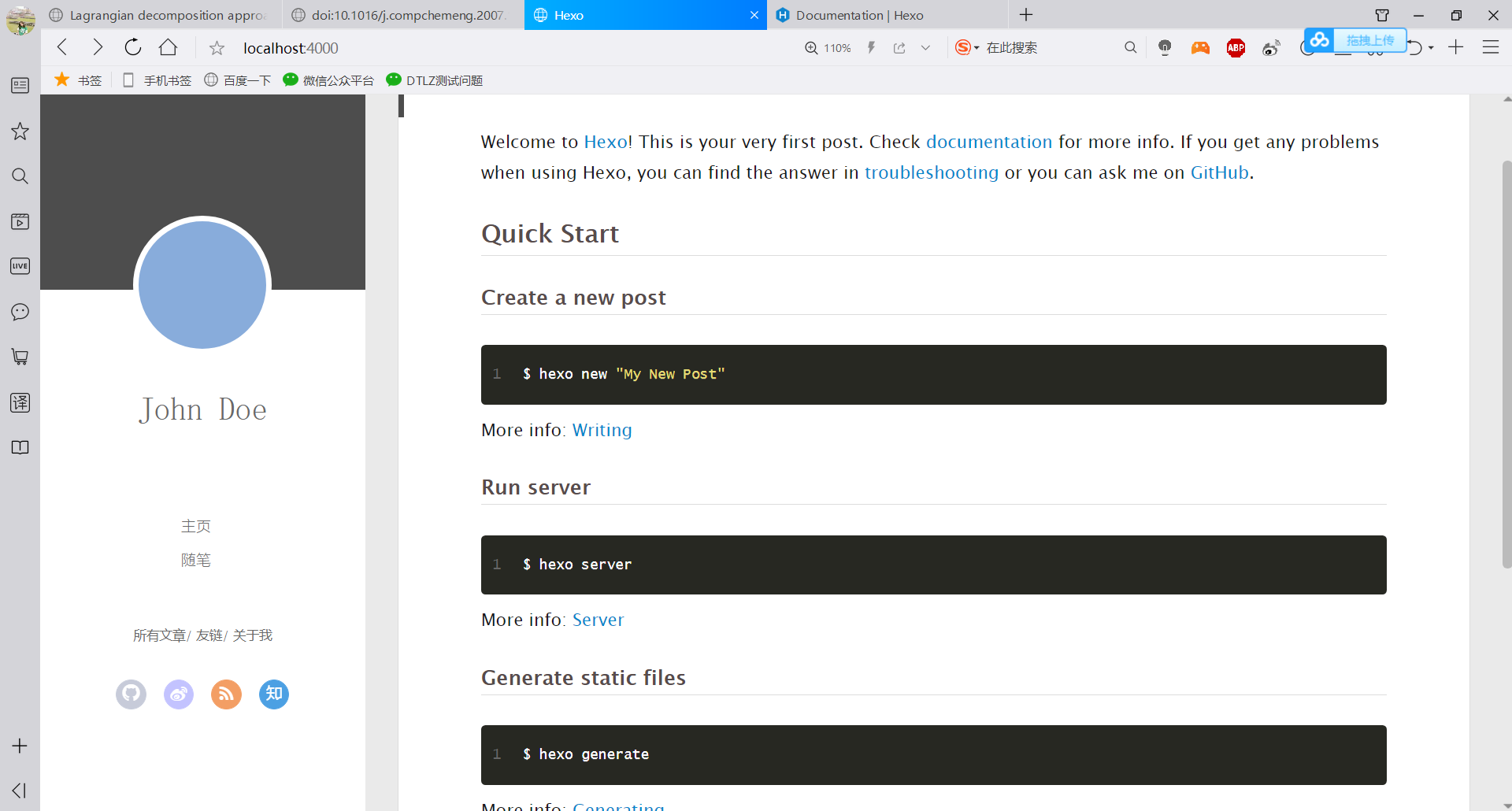This screenshot has height=811, width=1512.
Task: Switch to doi:10.1016 compchemeng tab
Action: coord(402,15)
